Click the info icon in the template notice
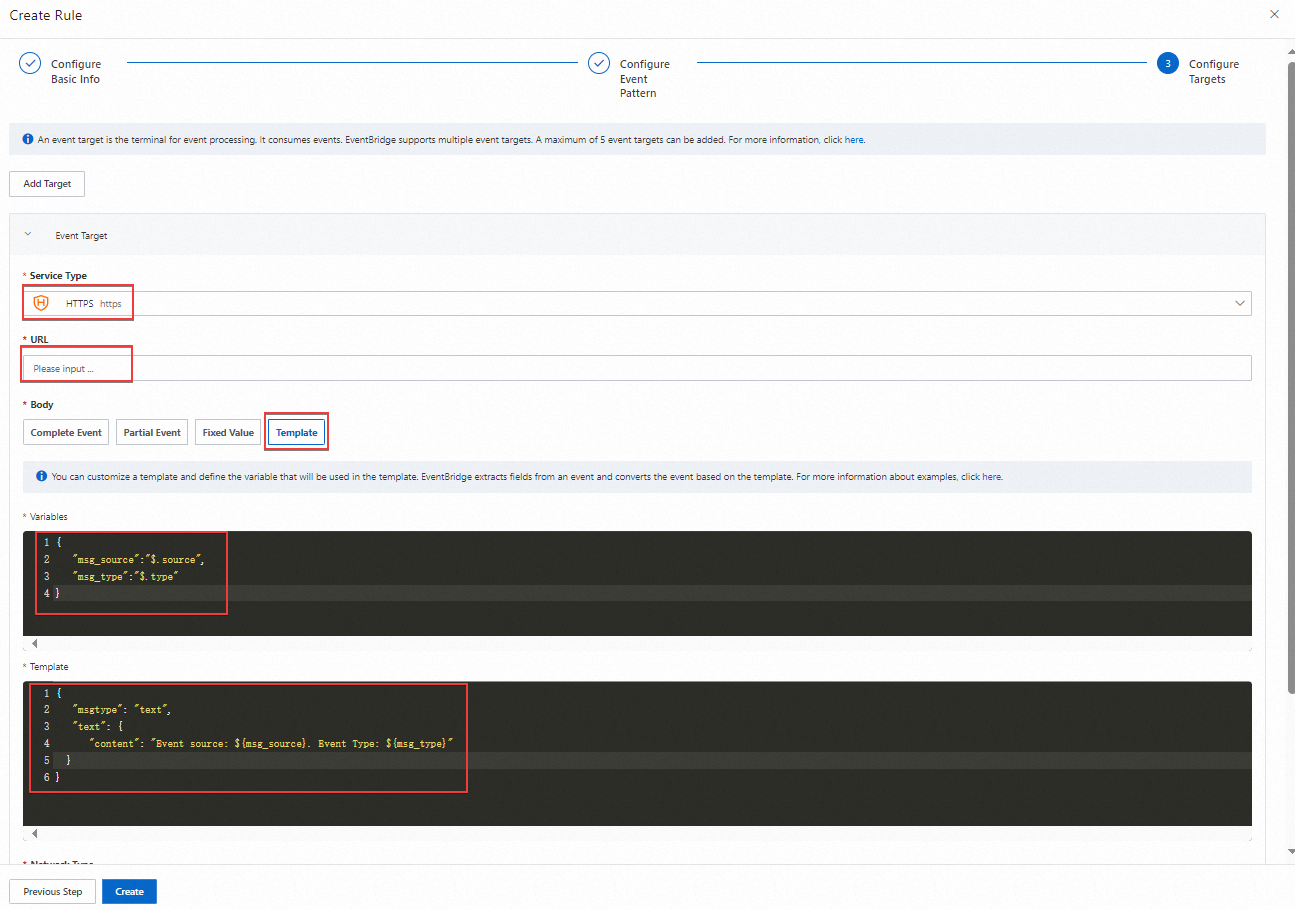This screenshot has height=910, width=1295. coord(42,476)
